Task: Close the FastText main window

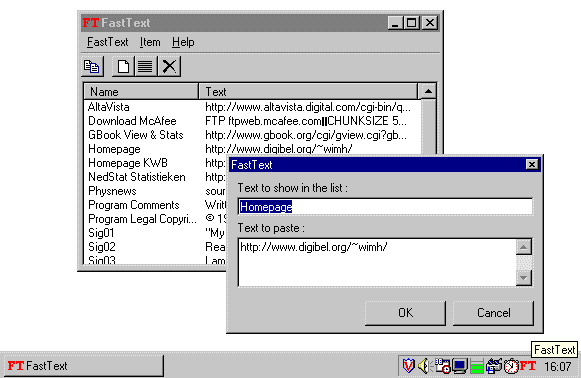Action: (430, 23)
